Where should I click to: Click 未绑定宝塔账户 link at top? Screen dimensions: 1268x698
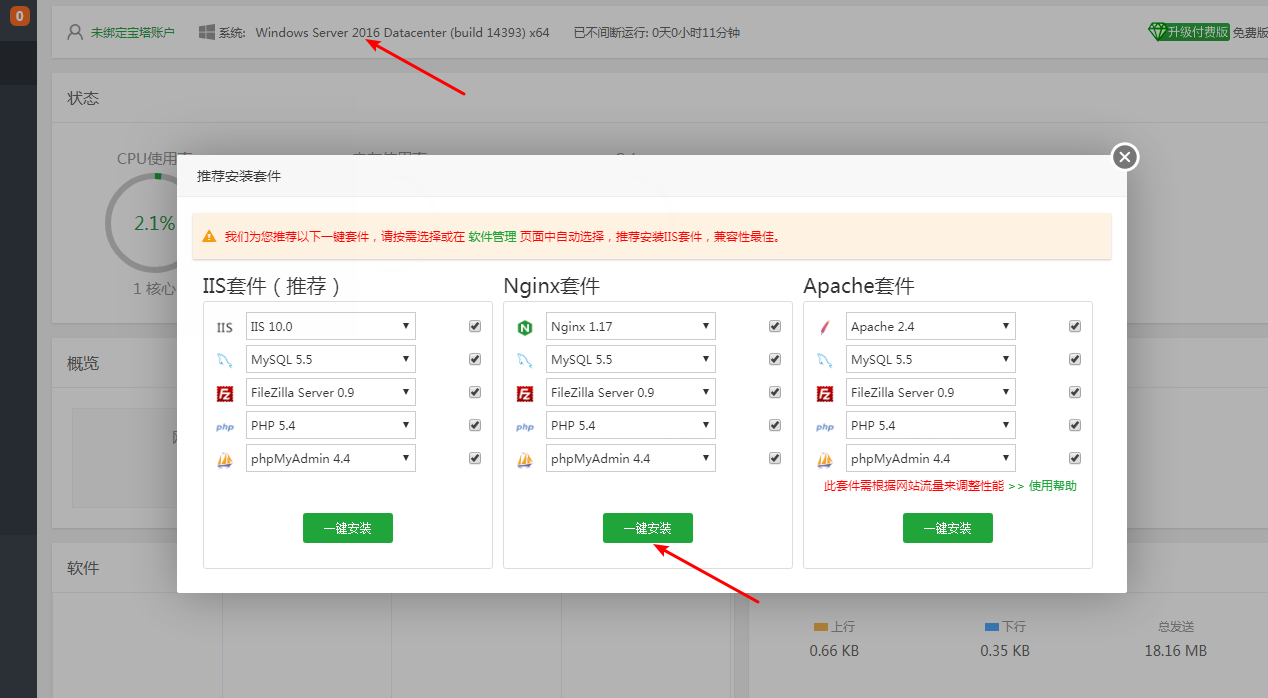[x=132, y=33]
